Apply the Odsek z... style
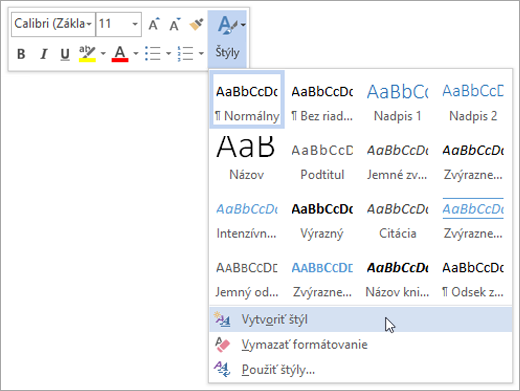Image resolution: width=520 pixels, height=391 pixels. (x=473, y=275)
